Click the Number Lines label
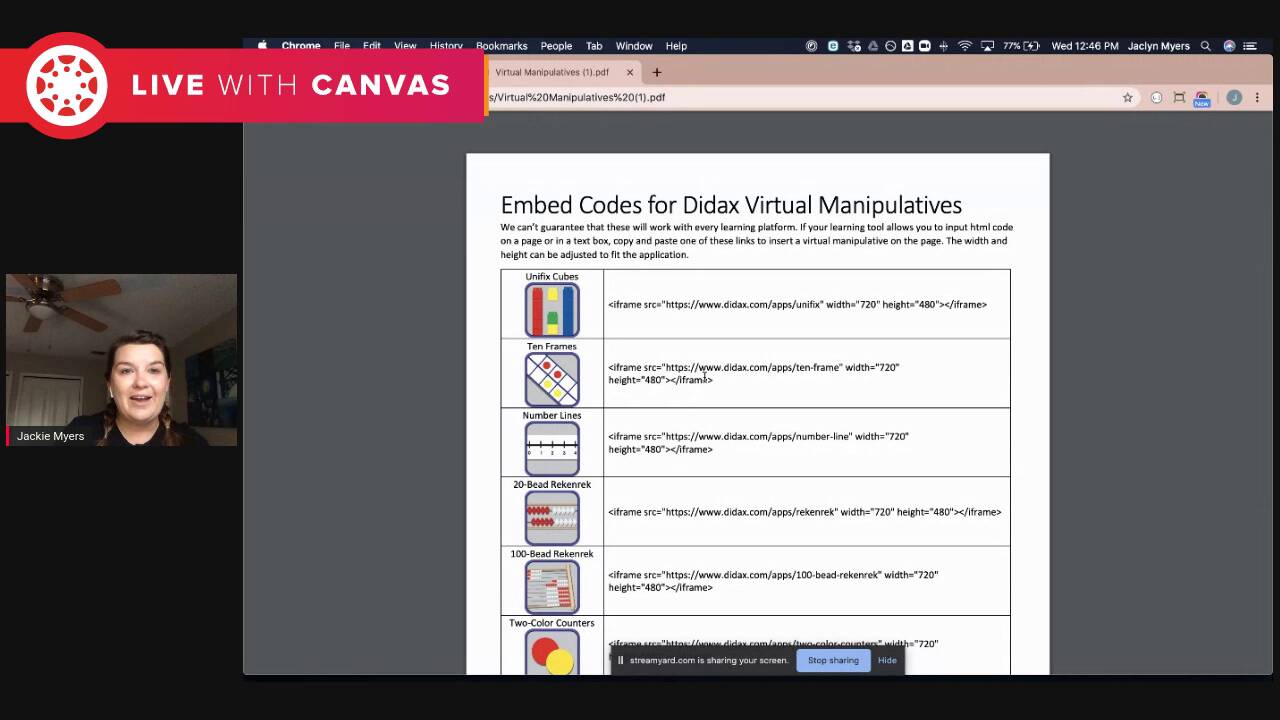 [x=552, y=415]
